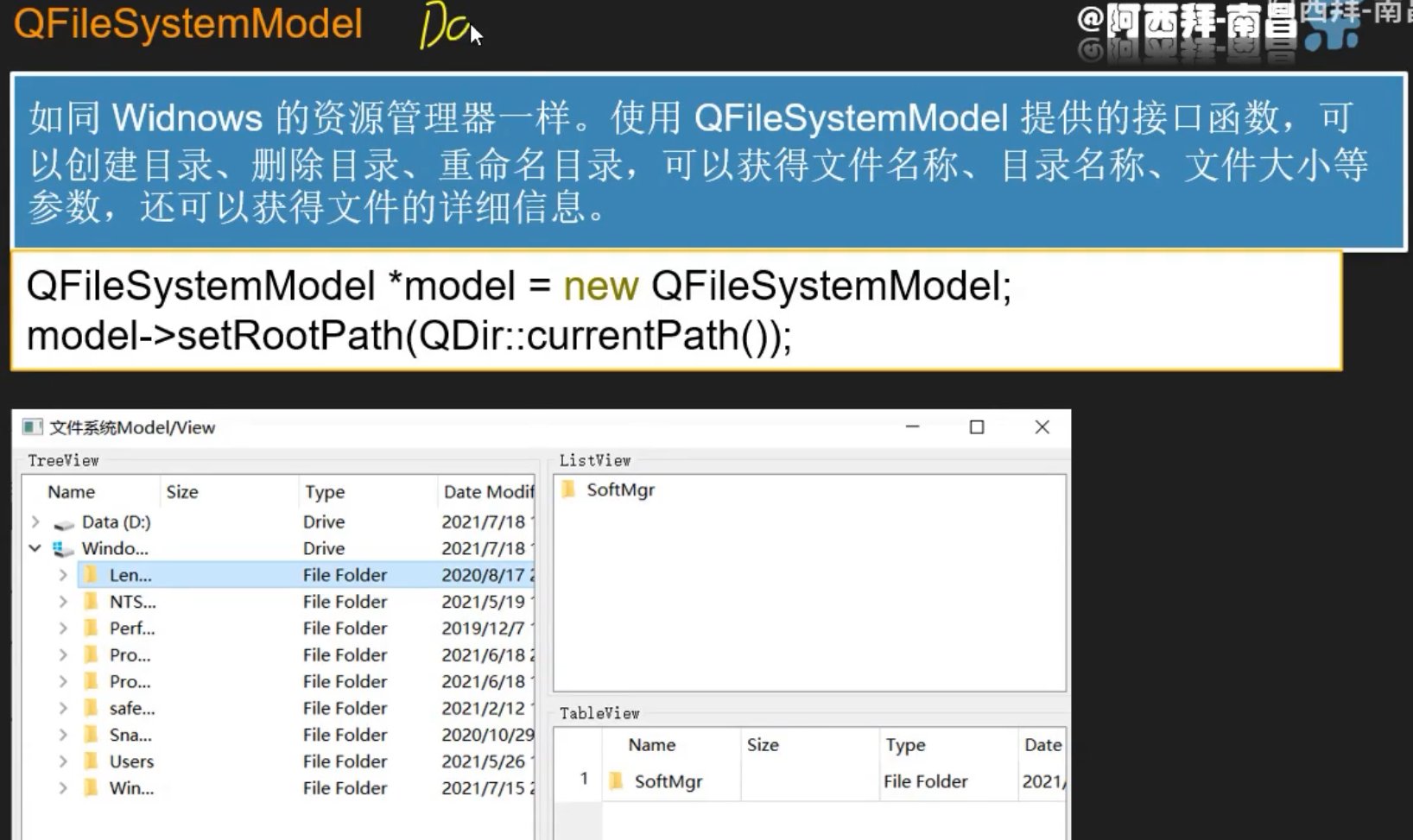The image size is (1413, 840).
Task: Expand the NTS... folder
Action: 63,602
